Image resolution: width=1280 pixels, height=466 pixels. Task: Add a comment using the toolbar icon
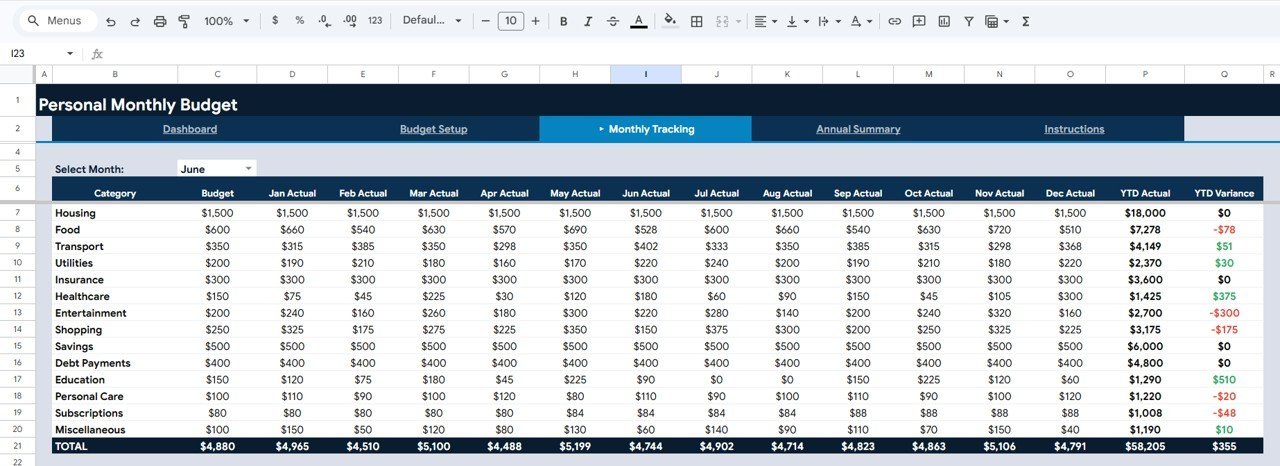919,21
